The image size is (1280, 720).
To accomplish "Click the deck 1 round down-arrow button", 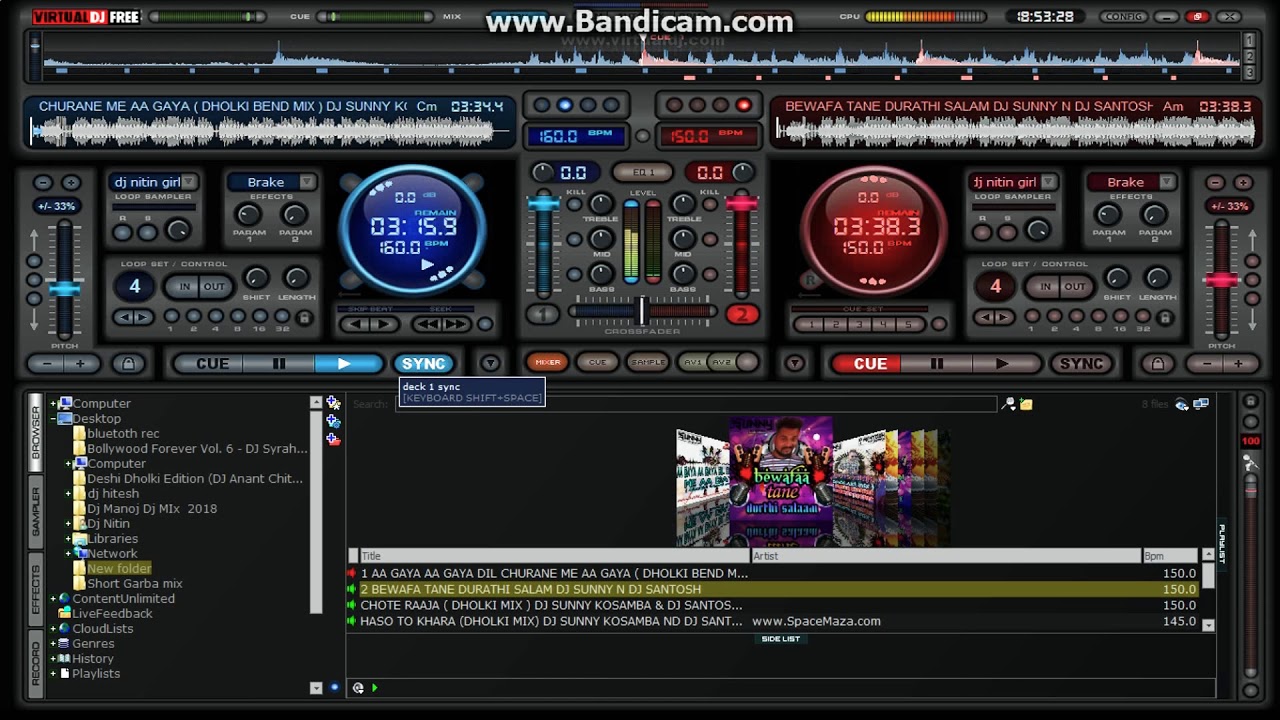I will coord(490,364).
